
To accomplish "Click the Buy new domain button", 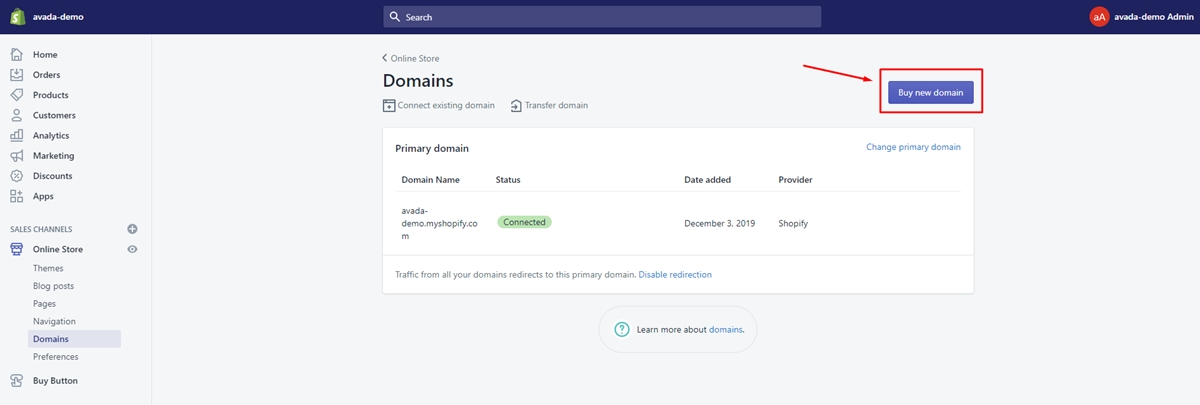I will [930, 92].
